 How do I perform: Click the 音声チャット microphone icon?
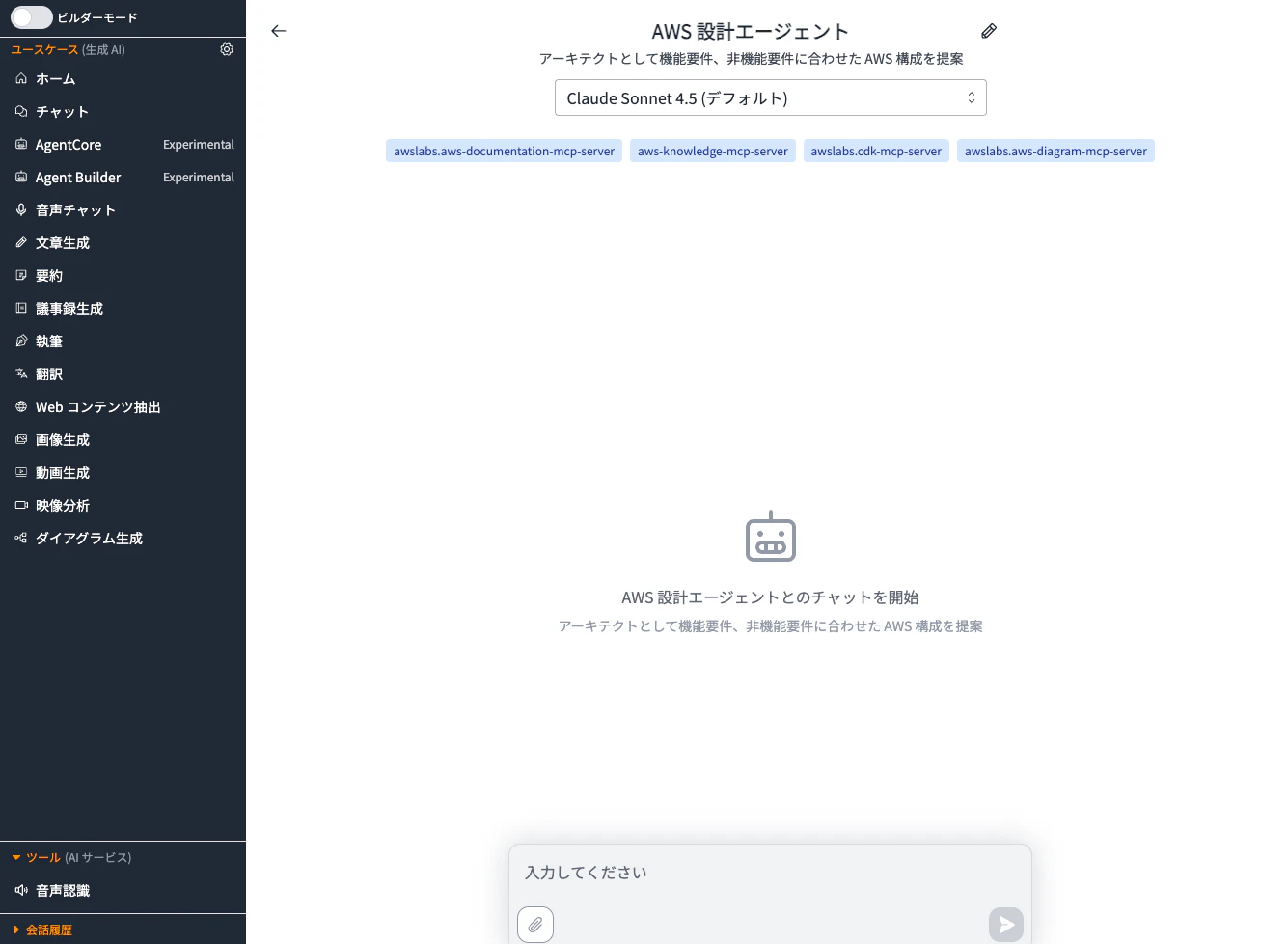[21, 209]
